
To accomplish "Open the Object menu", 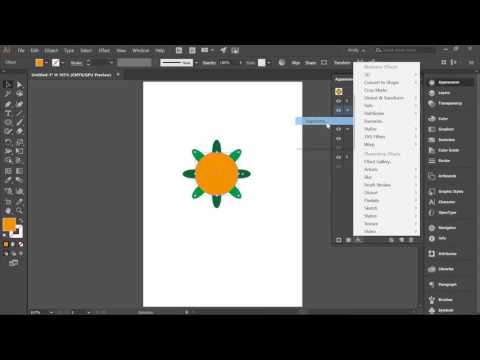I will [x=51, y=50].
